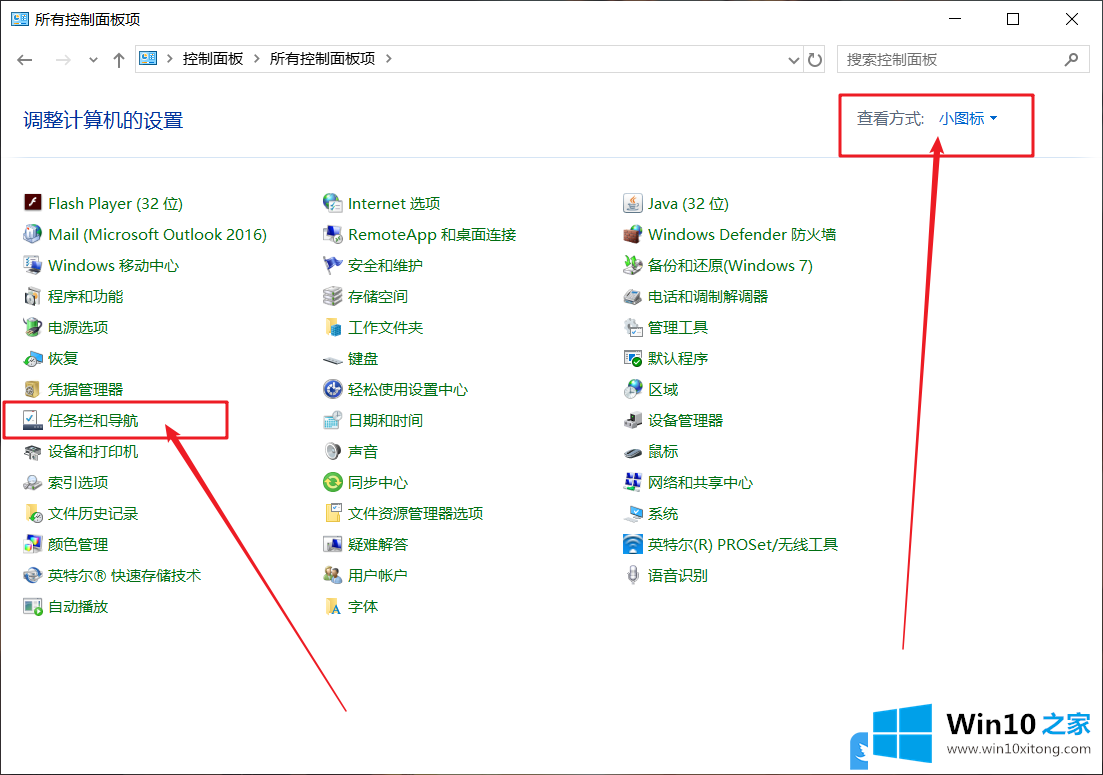Click the 搜索控制面板 search box

point(963,60)
